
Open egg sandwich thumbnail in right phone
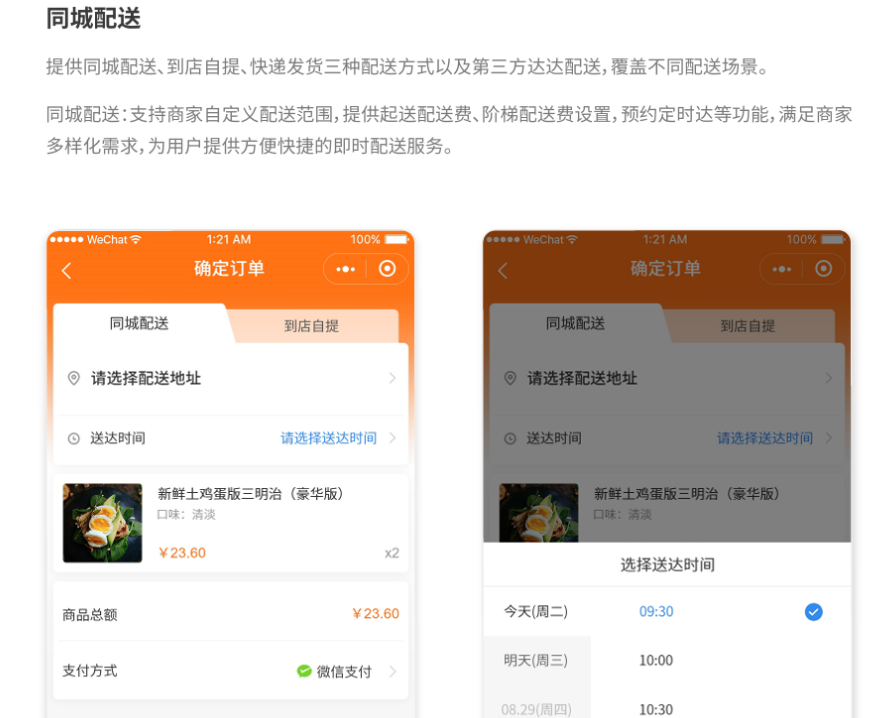(x=539, y=513)
